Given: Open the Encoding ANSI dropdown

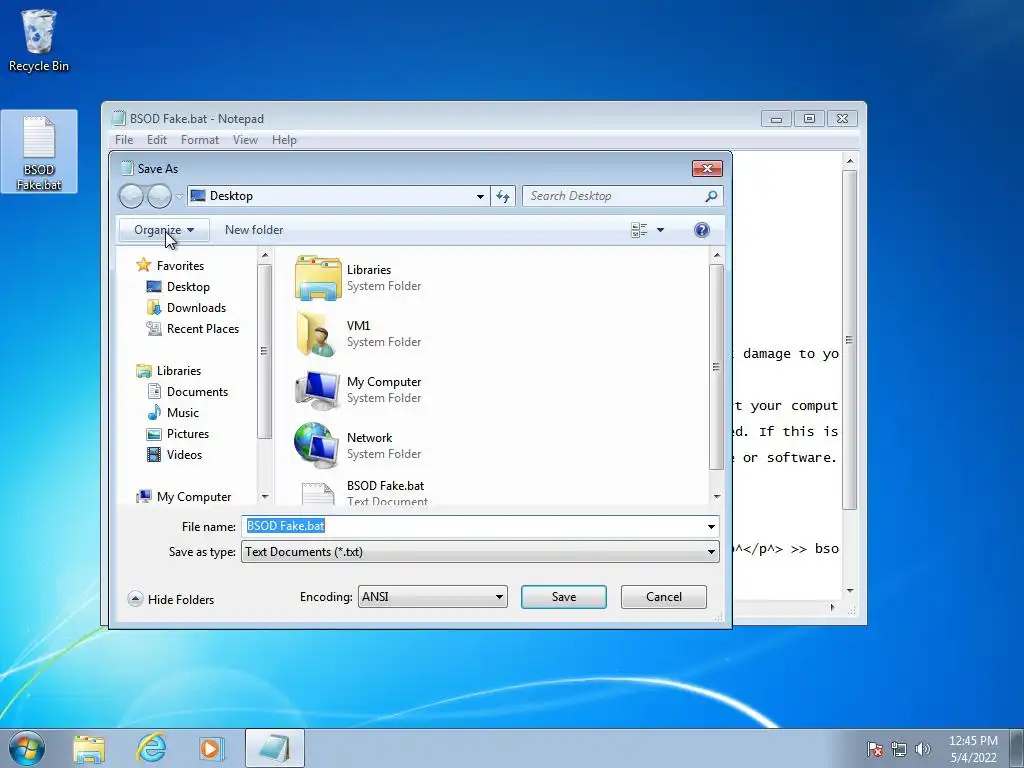Looking at the screenshot, I should 432,596.
